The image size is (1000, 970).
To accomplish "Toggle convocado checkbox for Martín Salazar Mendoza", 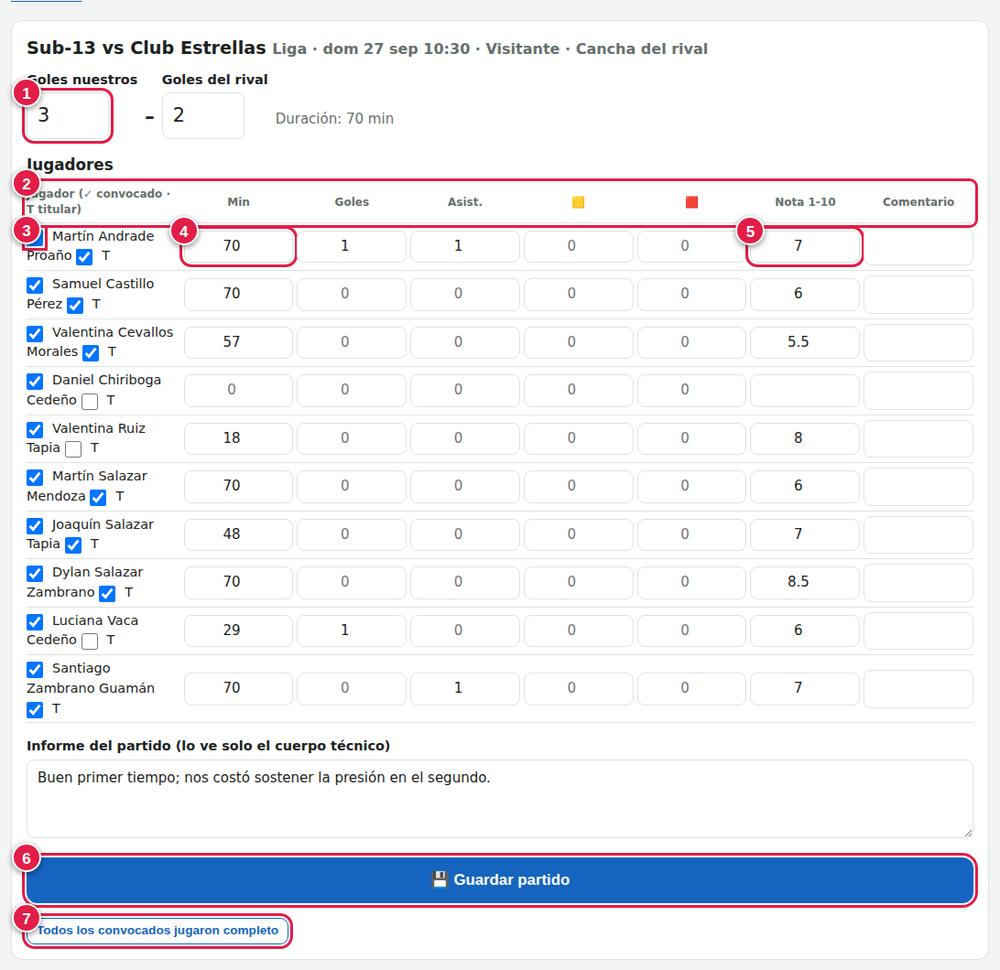I will coord(35,477).
